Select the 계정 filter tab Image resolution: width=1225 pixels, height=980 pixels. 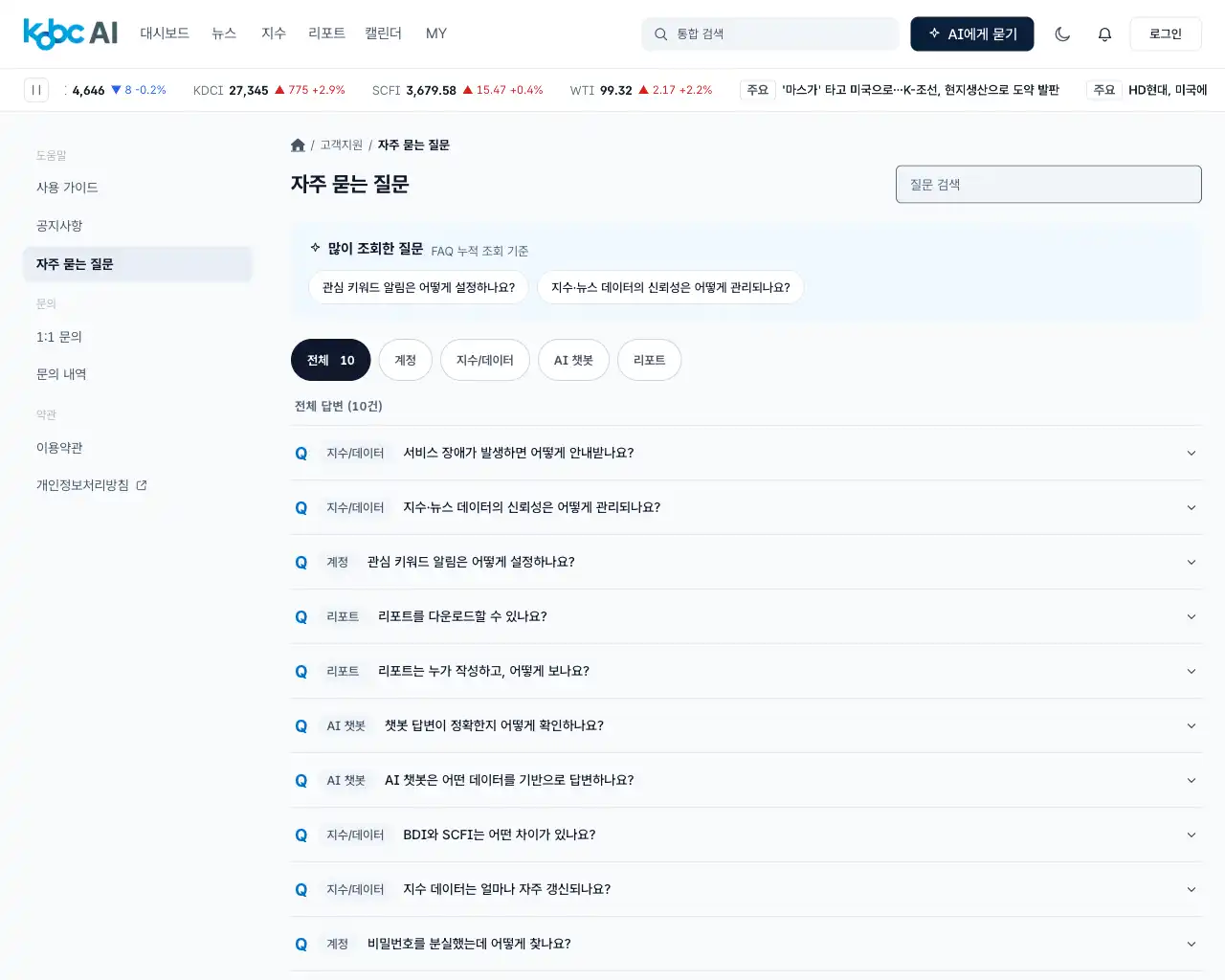(406, 360)
